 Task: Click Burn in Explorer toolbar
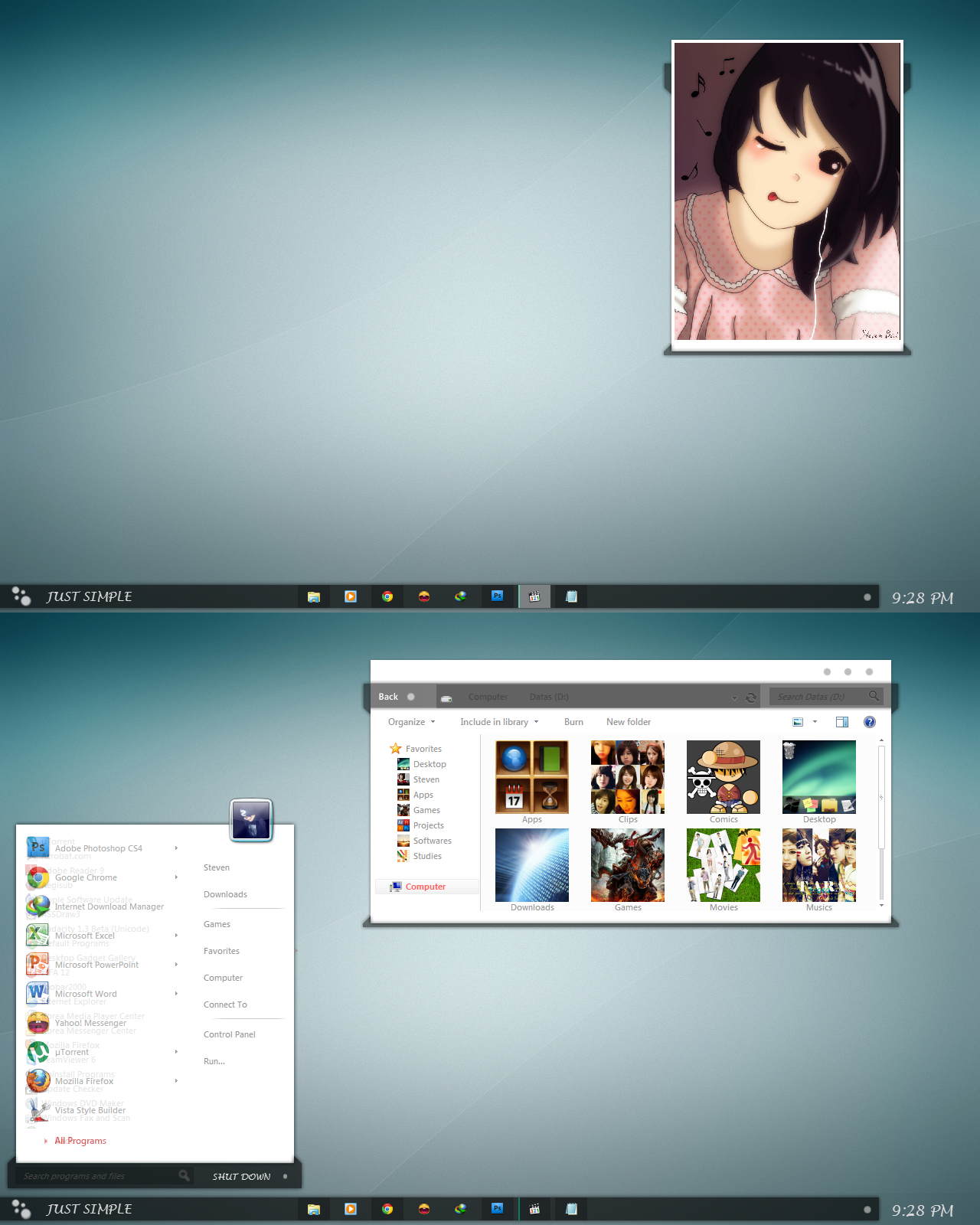573,722
